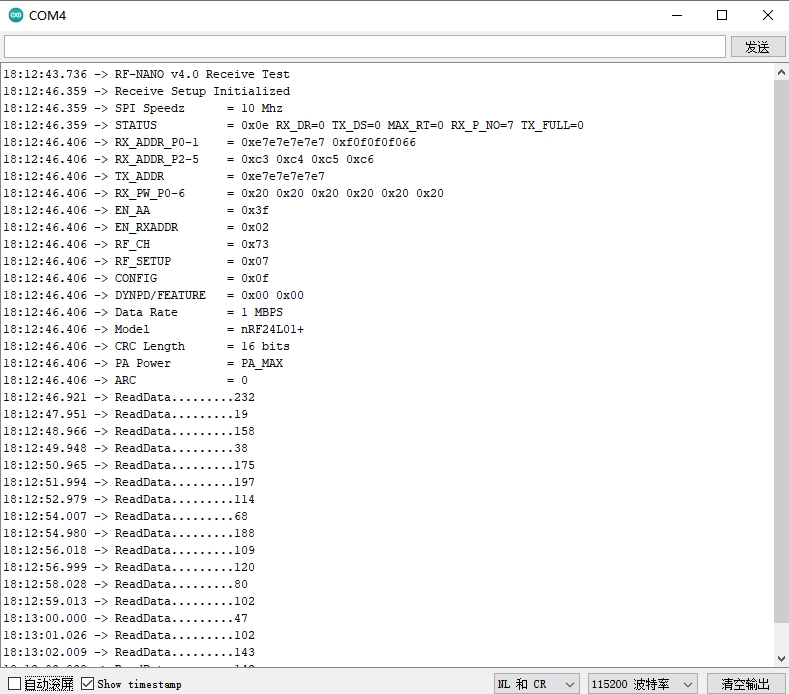The height and width of the screenshot is (694, 789).
Task: Click the ReadData line with value 47
Action: (x=125, y=619)
